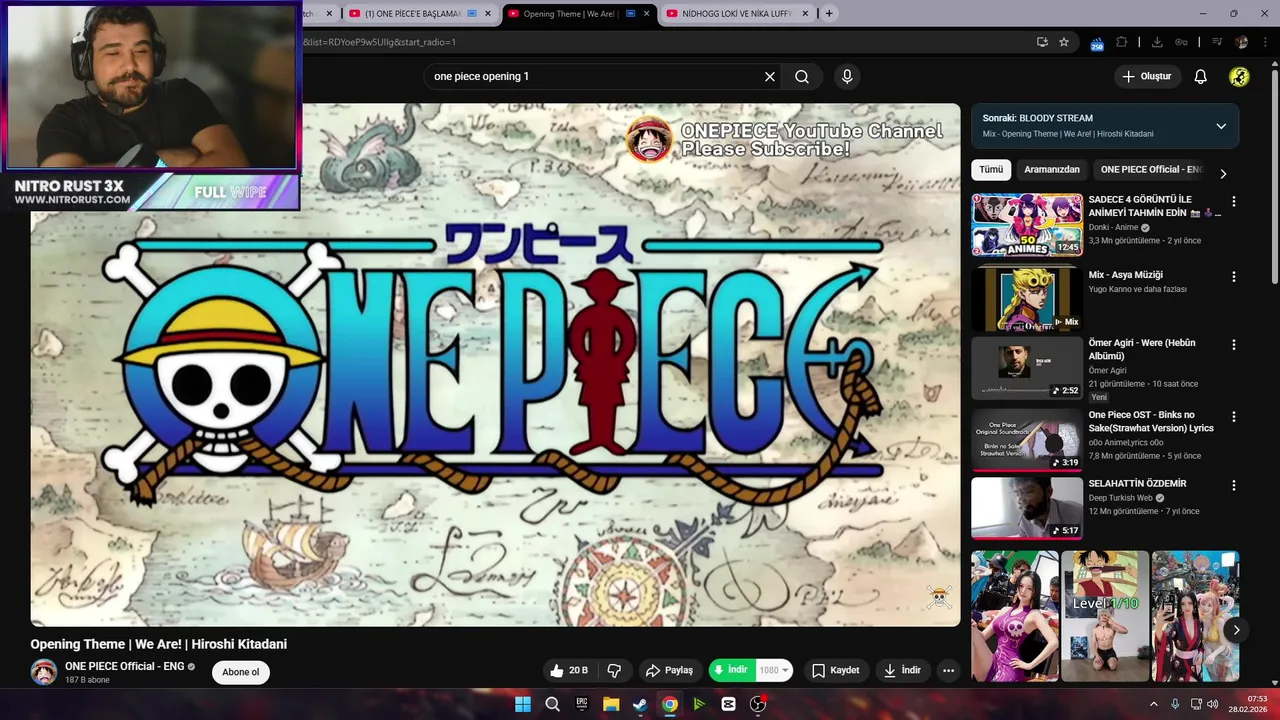Open the SELAHATTİN ÖZDEMİR video thumbnail
This screenshot has width=1280, height=720.
pyautogui.click(x=1027, y=508)
